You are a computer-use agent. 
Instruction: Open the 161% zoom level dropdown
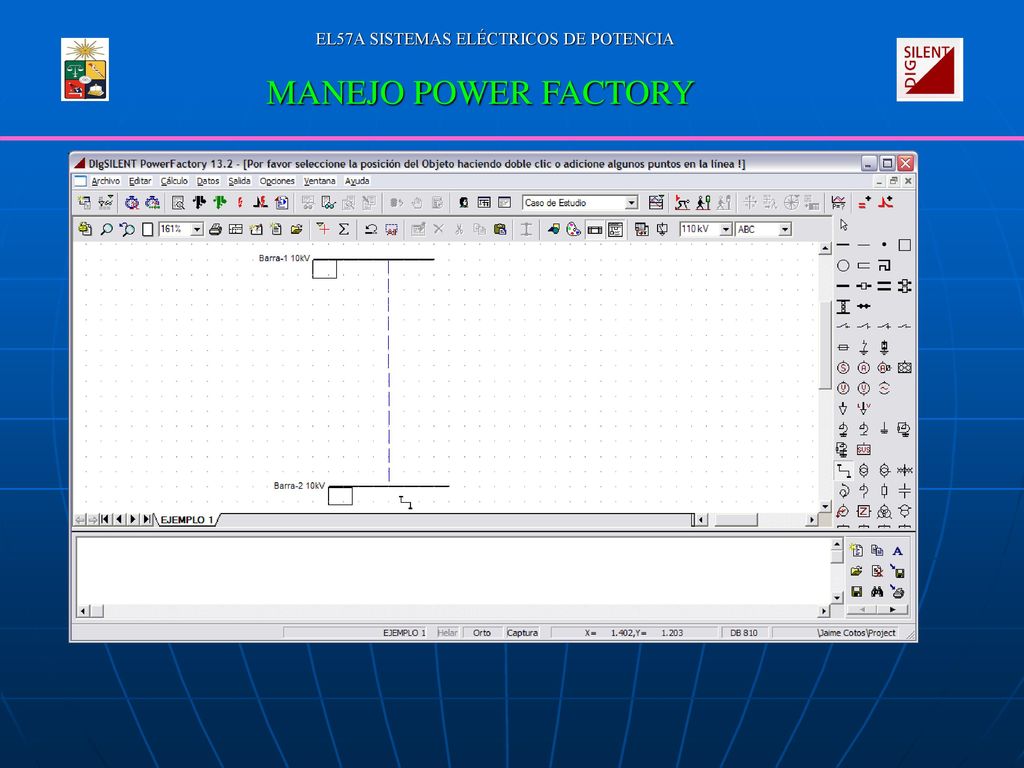(197, 229)
